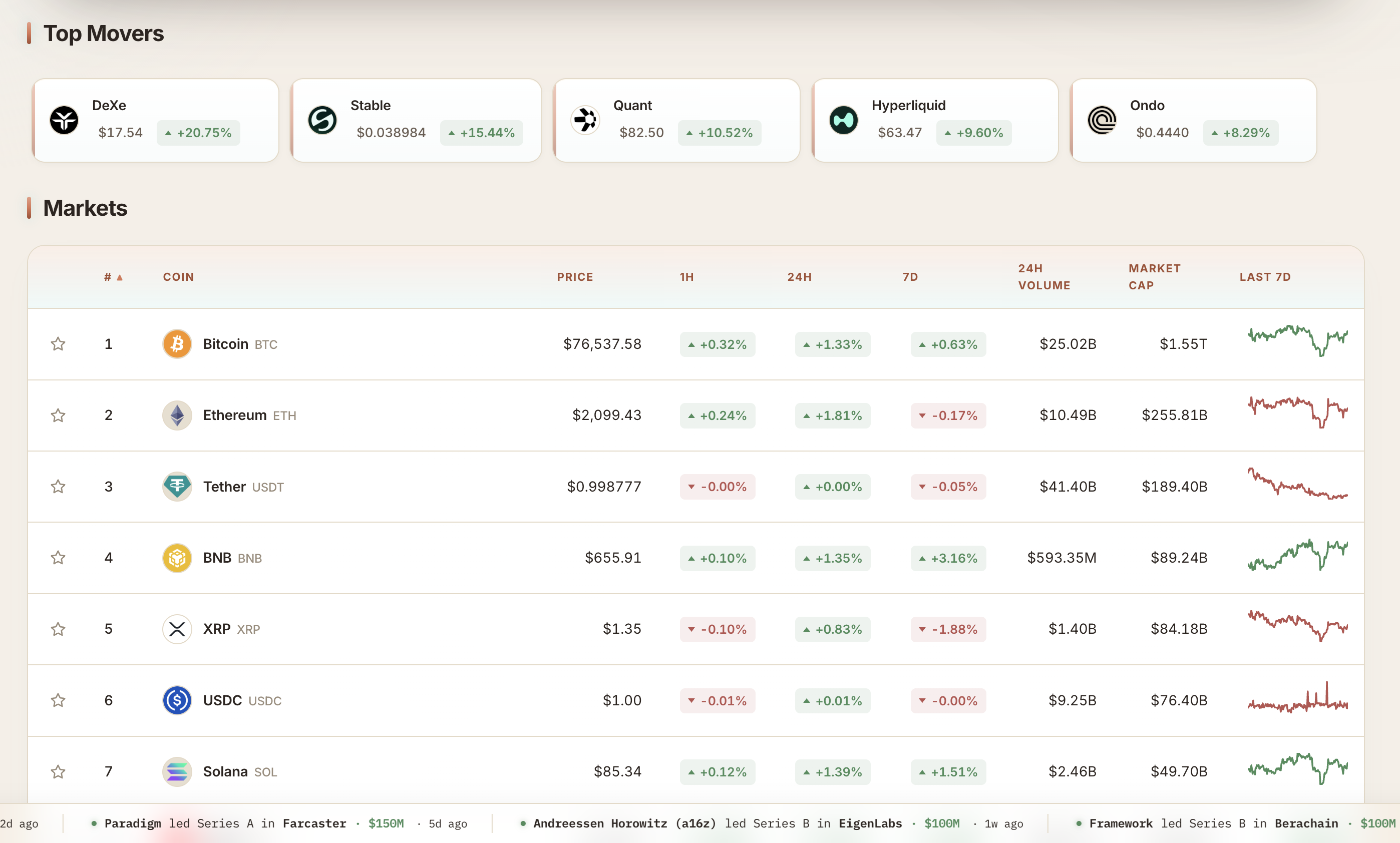
Task: Sort by the 24H change column
Action: [800, 277]
